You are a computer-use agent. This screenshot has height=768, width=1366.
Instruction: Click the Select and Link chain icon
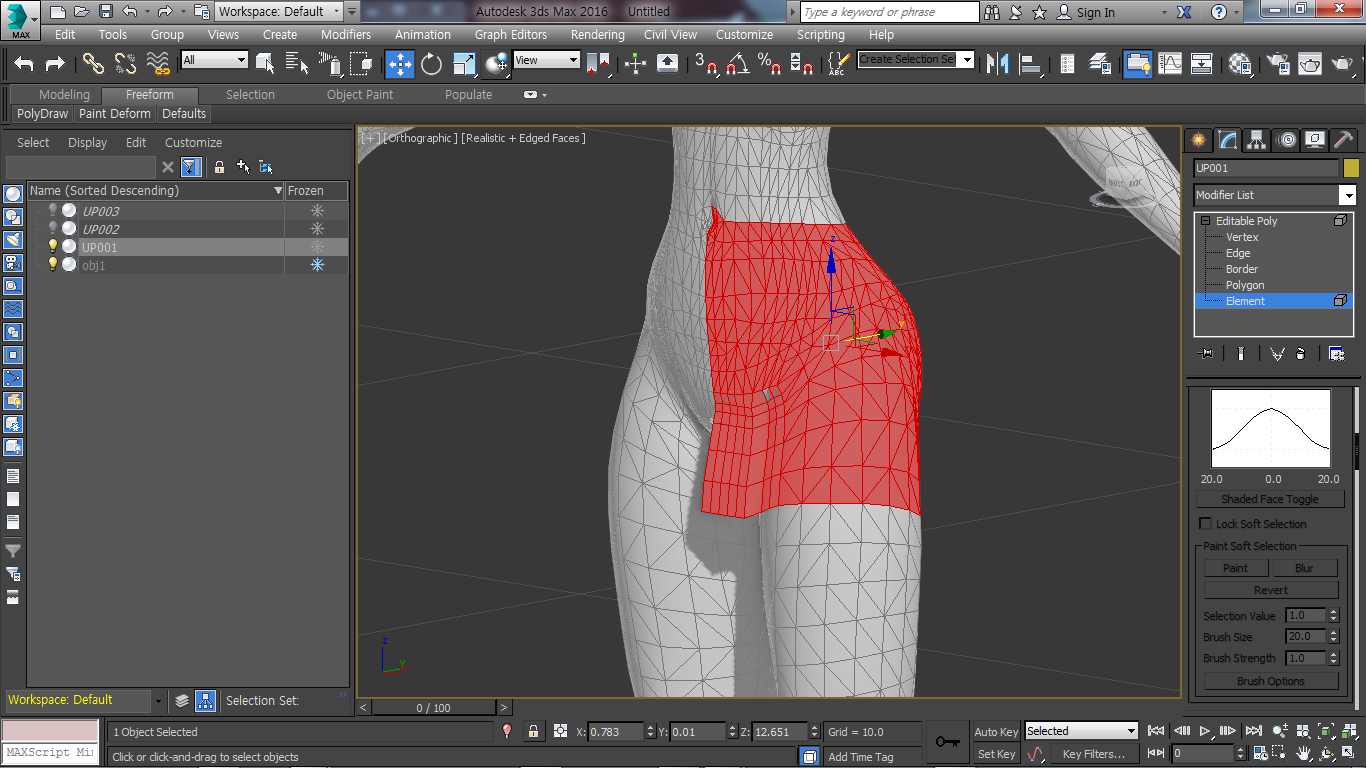[x=93, y=64]
